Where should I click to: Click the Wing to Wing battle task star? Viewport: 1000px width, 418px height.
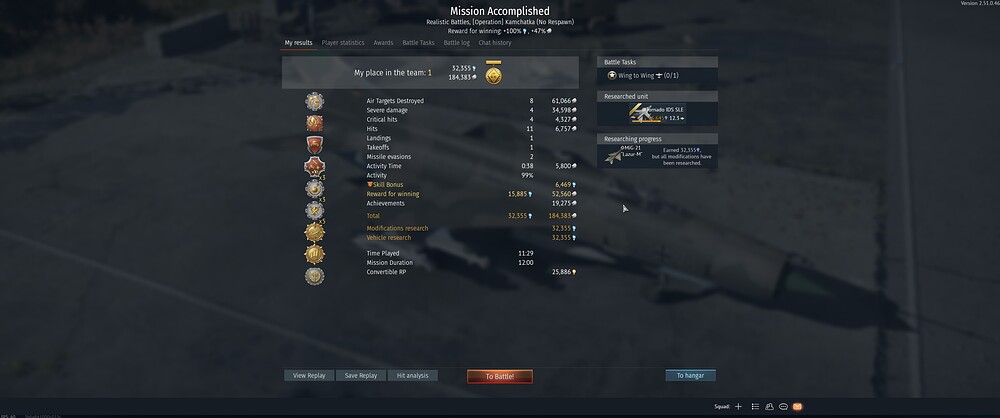tap(612, 75)
